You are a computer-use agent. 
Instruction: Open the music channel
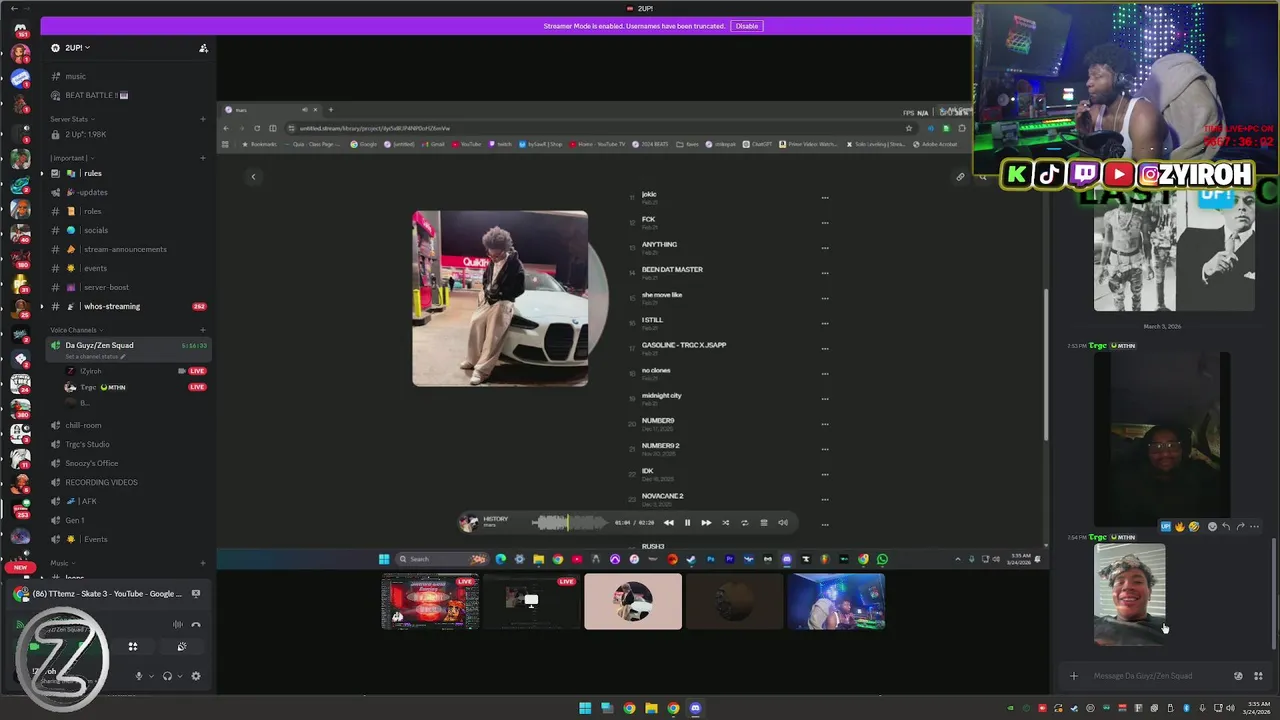click(x=128, y=76)
